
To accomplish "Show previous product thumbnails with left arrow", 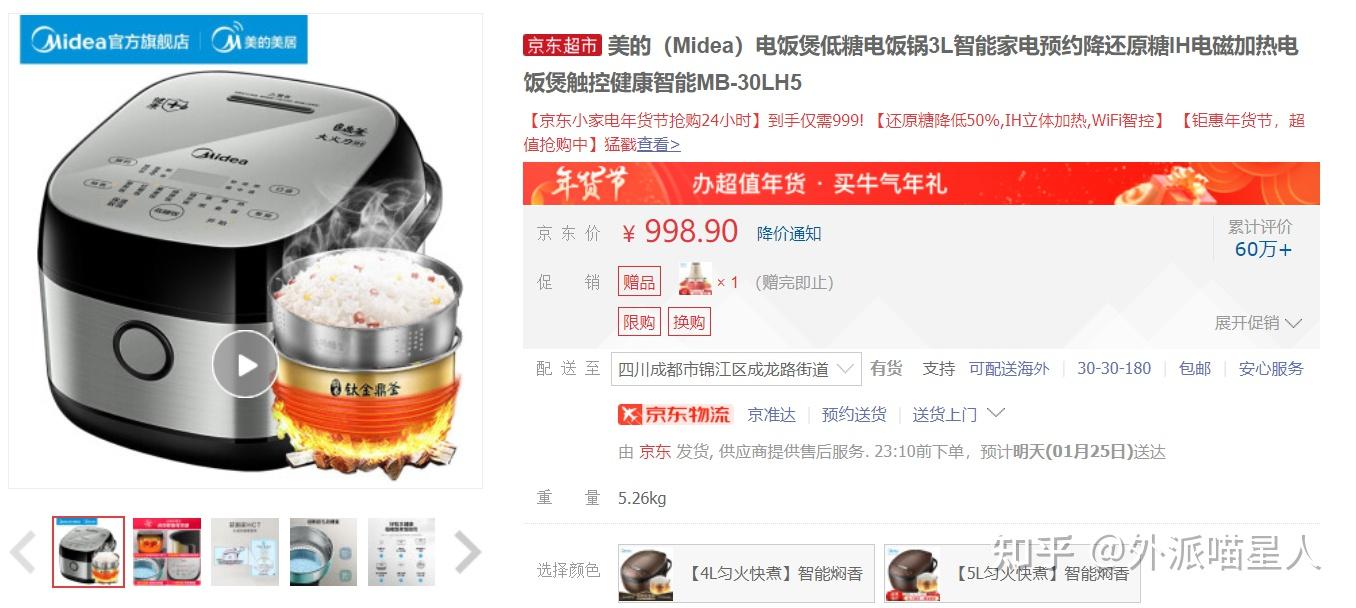I will coord(23,551).
